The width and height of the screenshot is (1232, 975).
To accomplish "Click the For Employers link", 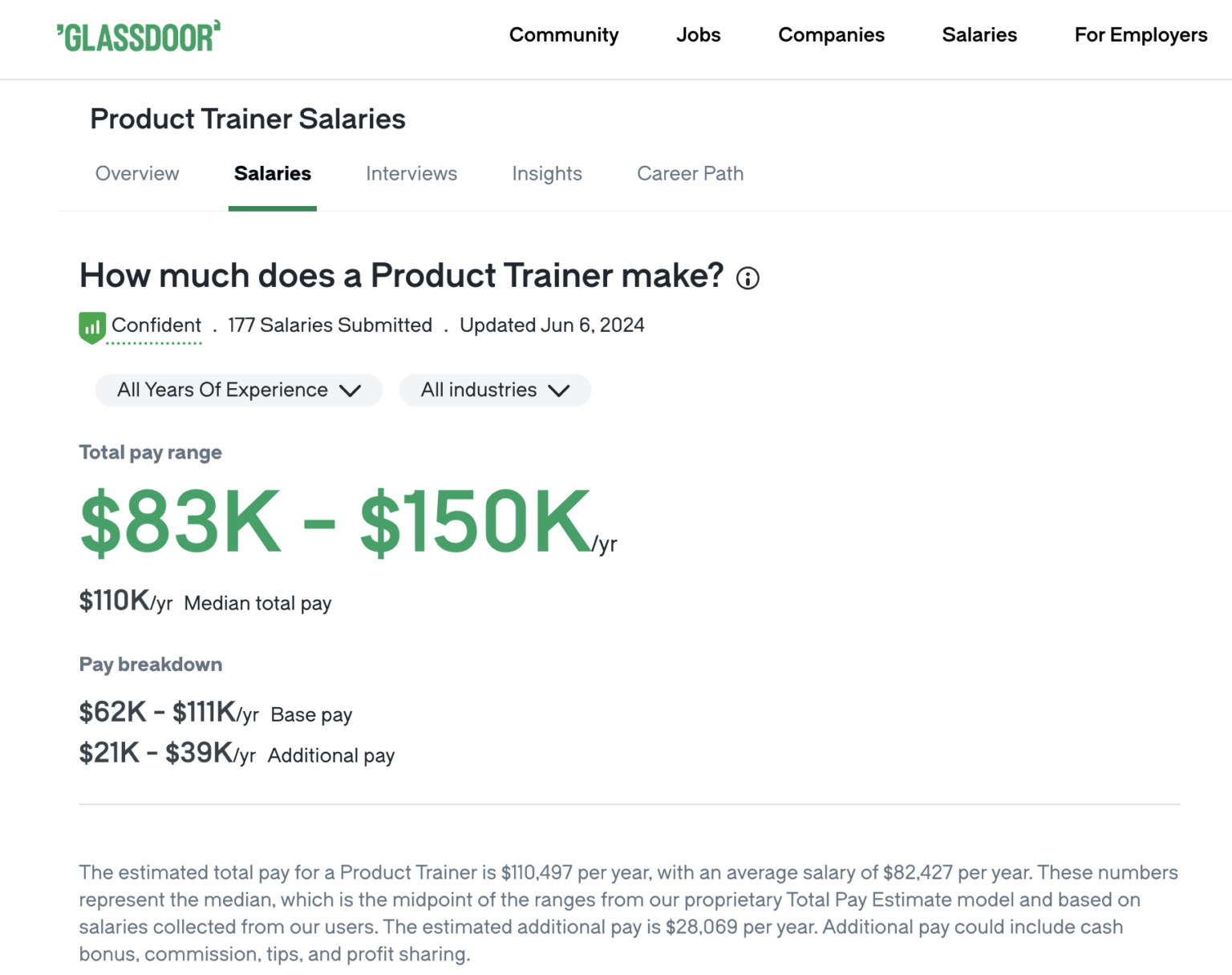I will (x=1141, y=35).
